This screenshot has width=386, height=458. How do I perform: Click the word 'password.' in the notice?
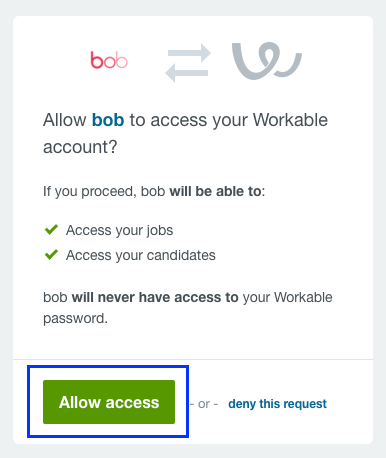75,319
